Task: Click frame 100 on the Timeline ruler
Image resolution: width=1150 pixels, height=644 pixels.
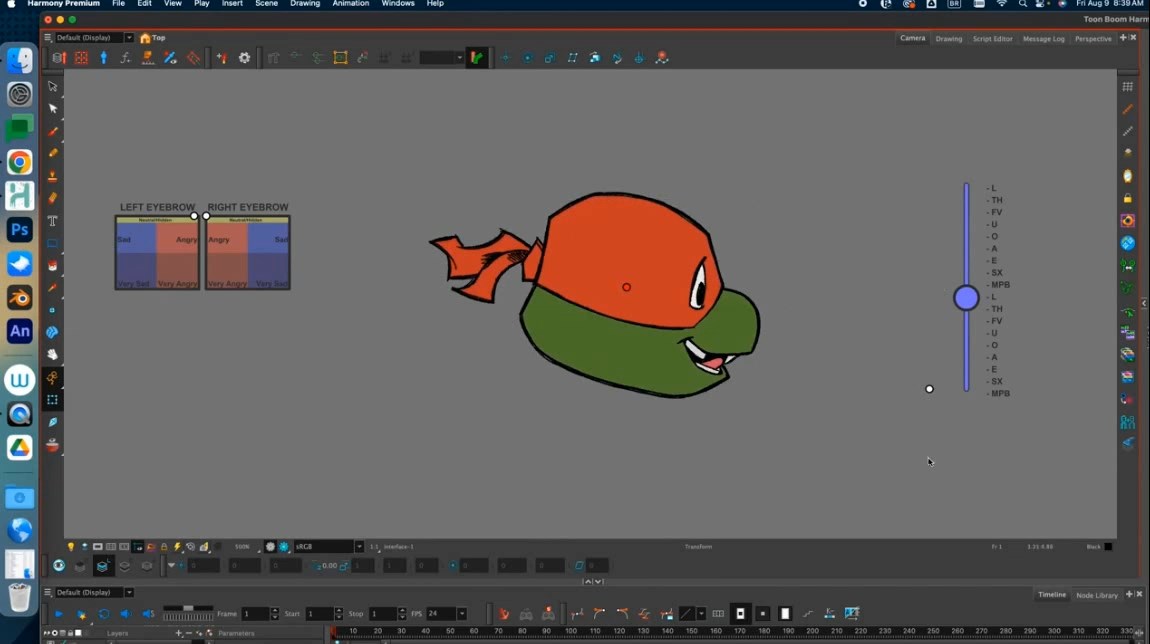Action: pyautogui.click(x=571, y=631)
